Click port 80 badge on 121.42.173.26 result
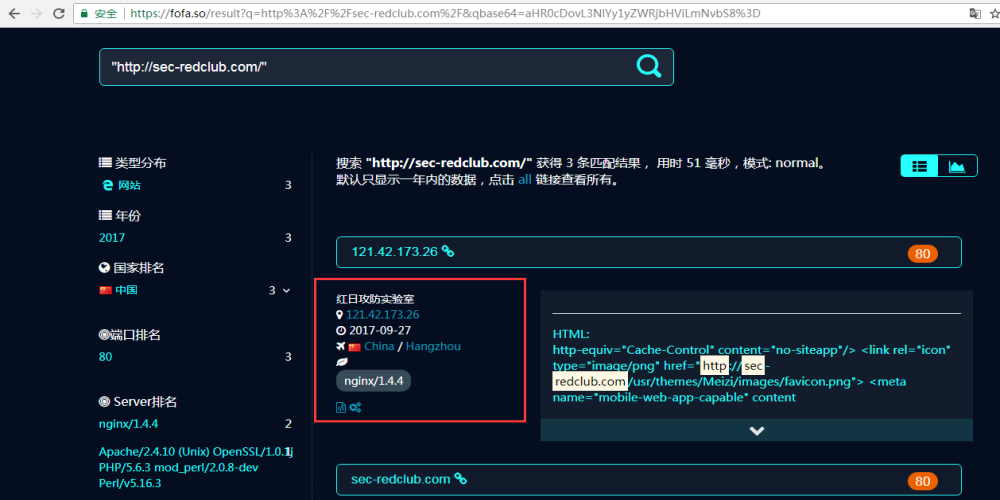The image size is (1000, 500). pos(923,254)
